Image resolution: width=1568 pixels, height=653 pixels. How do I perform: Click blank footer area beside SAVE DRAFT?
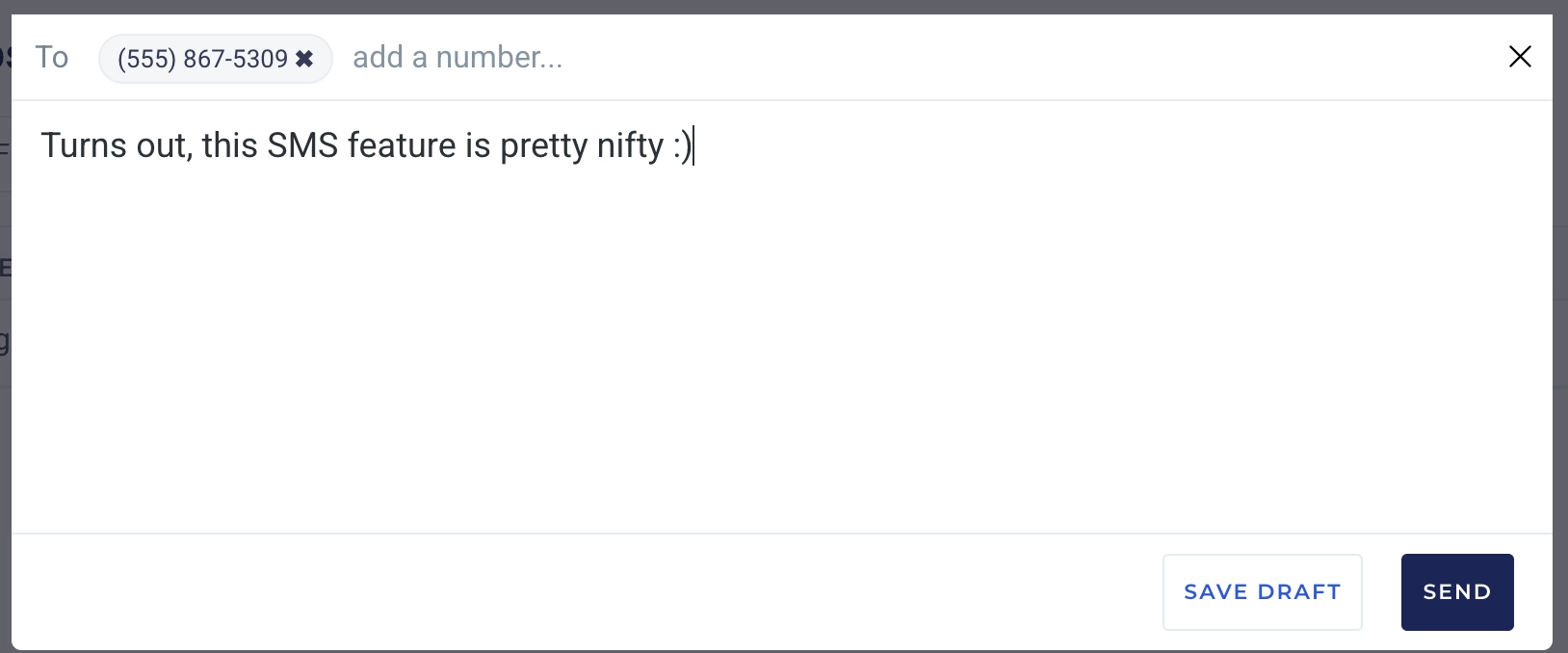click(578, 592)
